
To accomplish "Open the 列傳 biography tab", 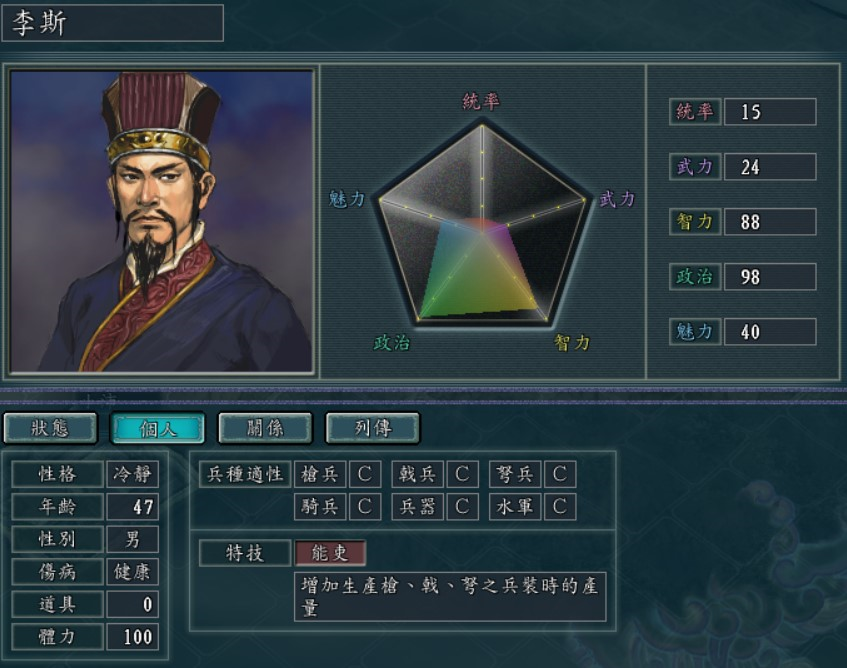I will 373,428.
